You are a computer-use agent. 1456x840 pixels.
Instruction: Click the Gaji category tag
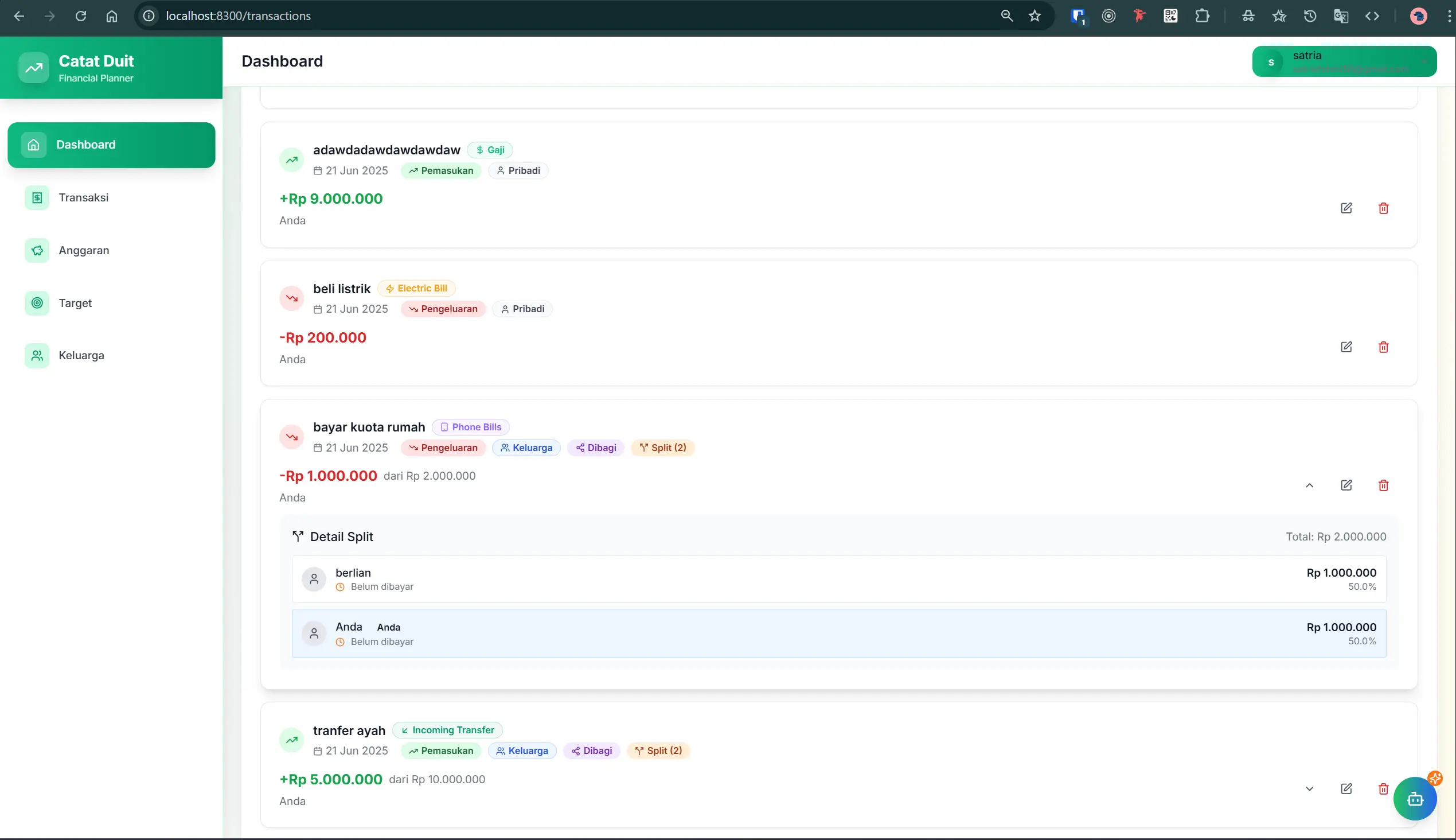[x=489, y=149]
